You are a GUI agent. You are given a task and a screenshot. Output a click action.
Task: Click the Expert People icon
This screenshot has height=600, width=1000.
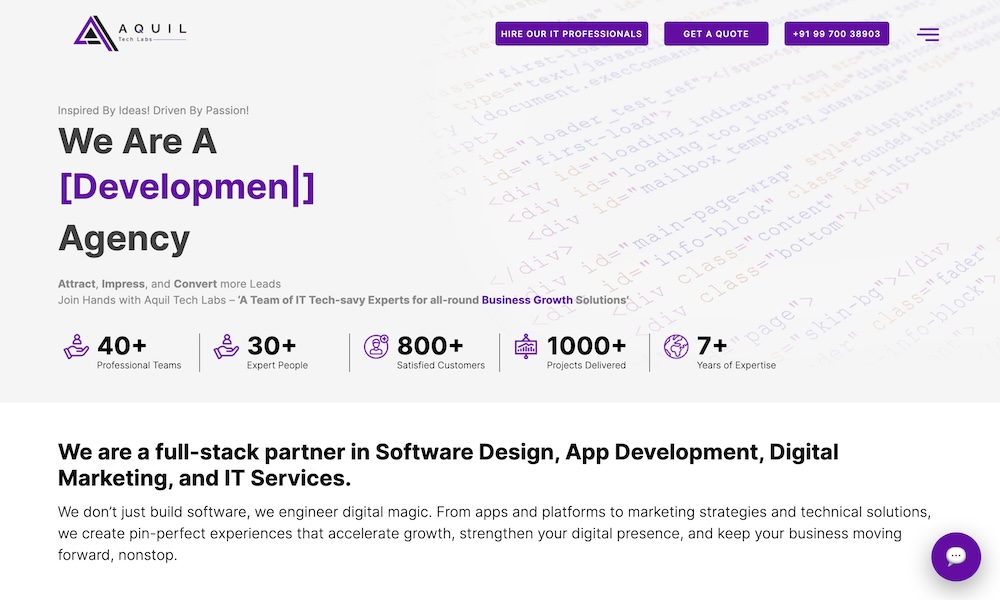[x=226, y=347]
